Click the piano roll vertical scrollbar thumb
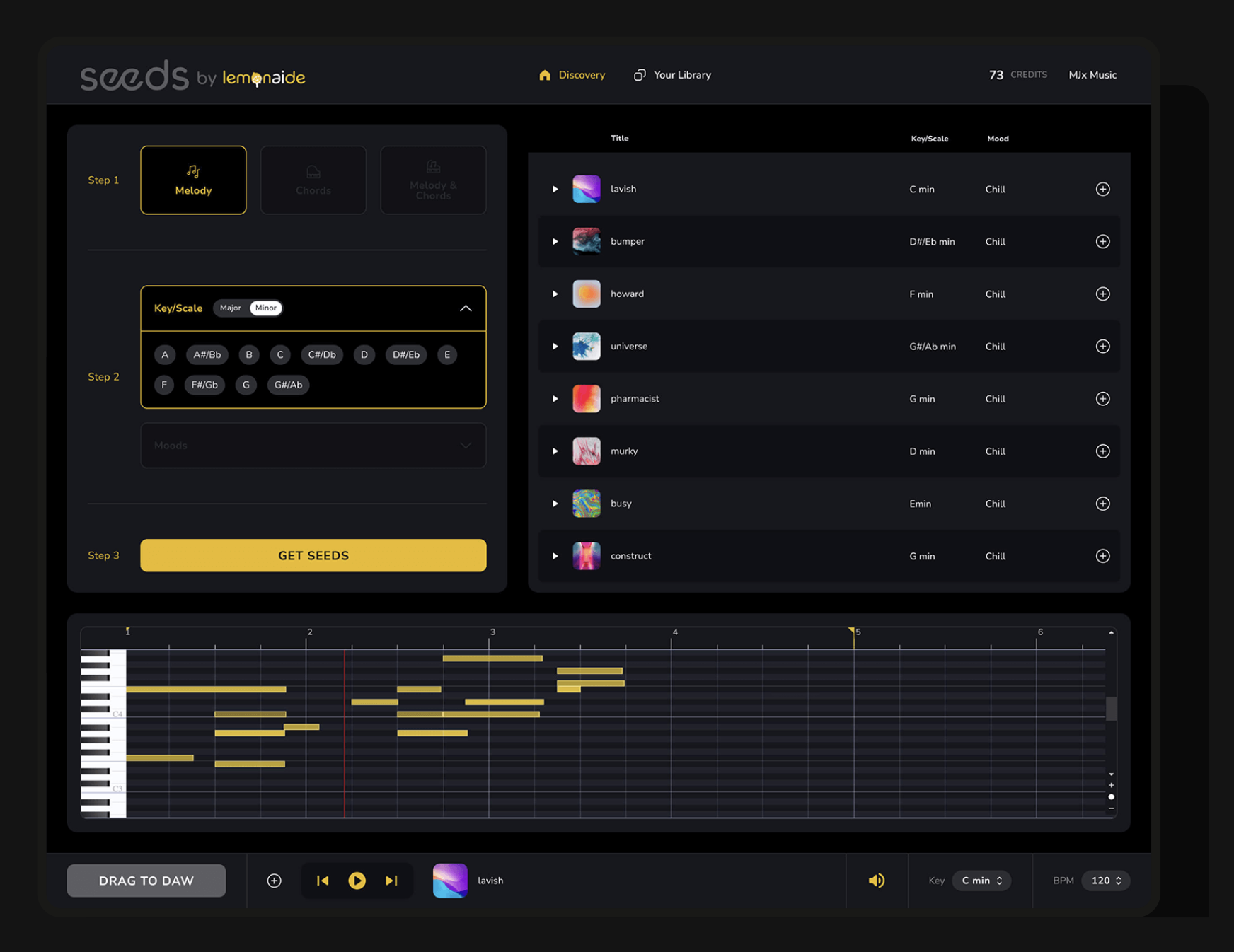 tap(1112, 708)
